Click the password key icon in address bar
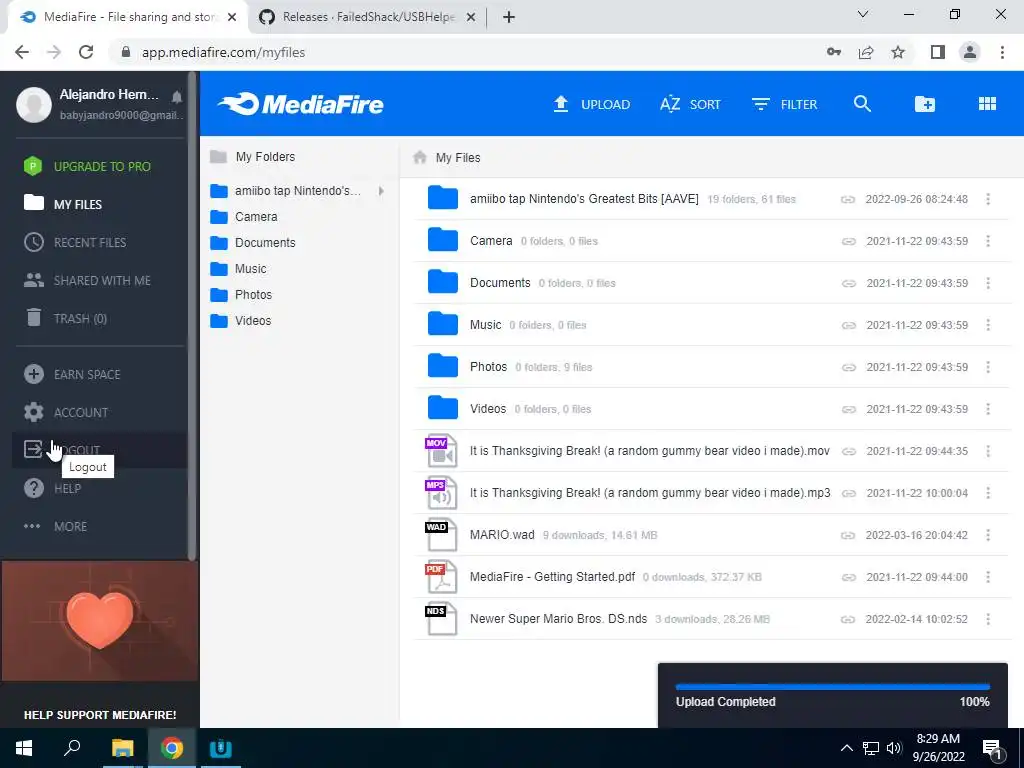The height and width of the screenshot is (768, 1024). (834, 52)
